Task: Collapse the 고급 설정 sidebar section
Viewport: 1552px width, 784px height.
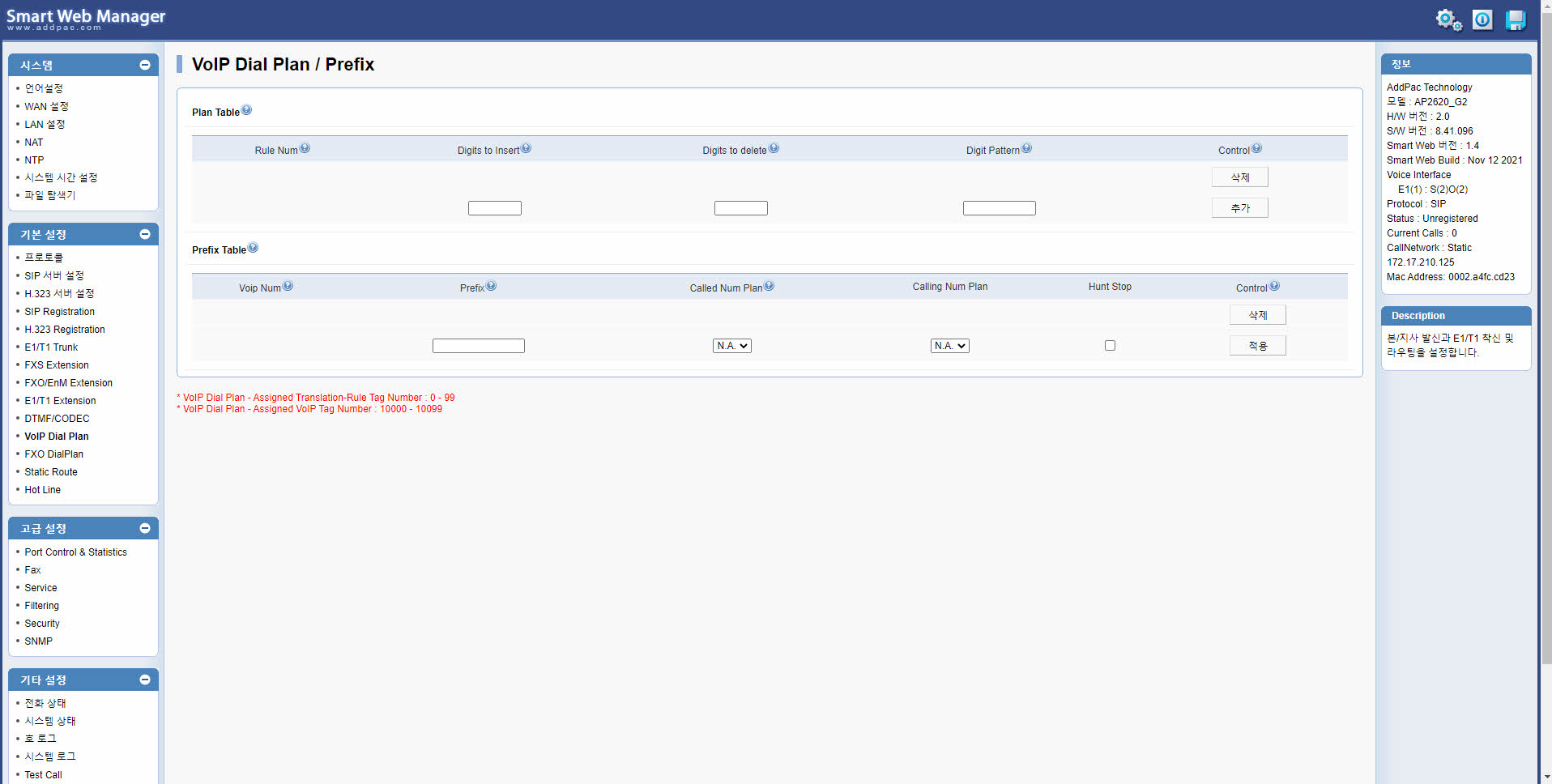Action: (x=145, y=528)
